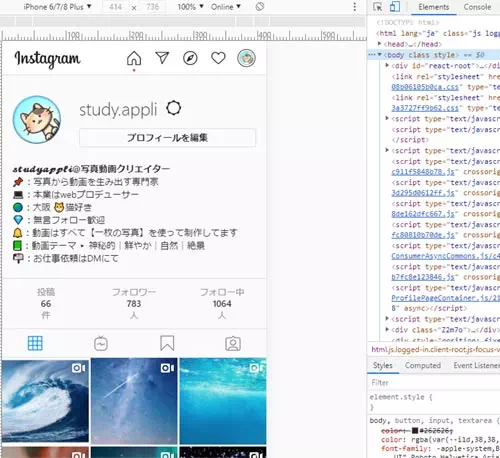Select the IGTV tab icon

(101, 344)
